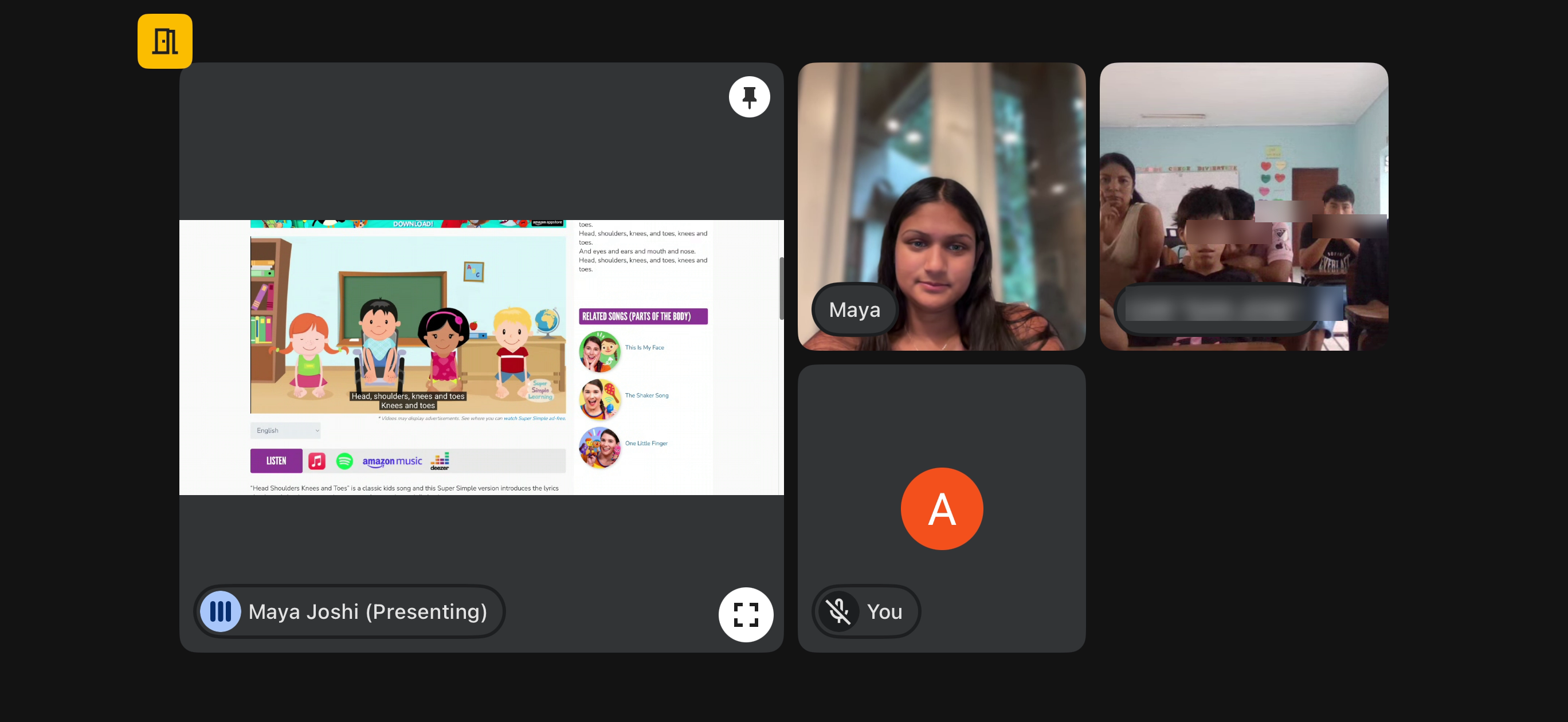This screenshot has height=722, width=1568.
Task: Open The Shaker Song link
Action: click(646, 396)
